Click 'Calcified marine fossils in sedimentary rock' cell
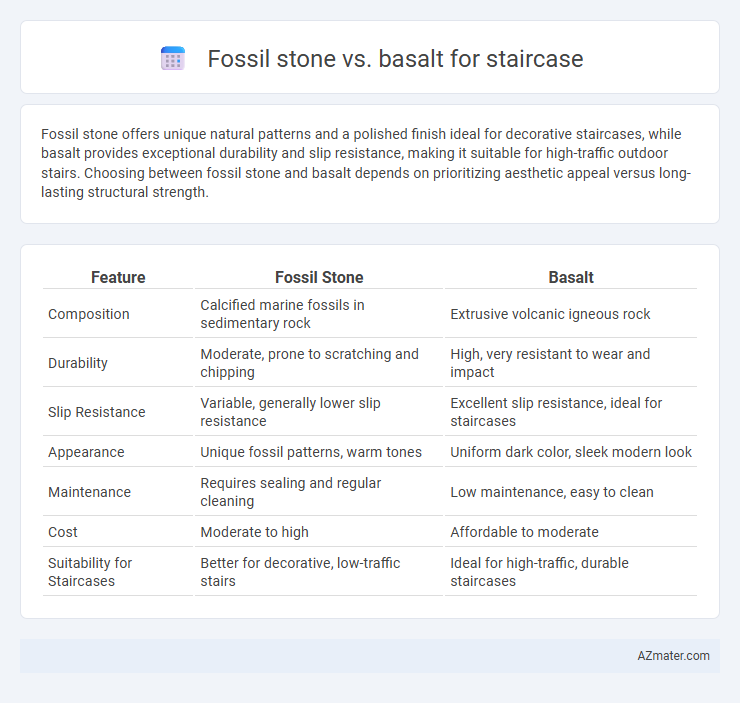Viewport: 740px width, 703px height. (319, 314)
